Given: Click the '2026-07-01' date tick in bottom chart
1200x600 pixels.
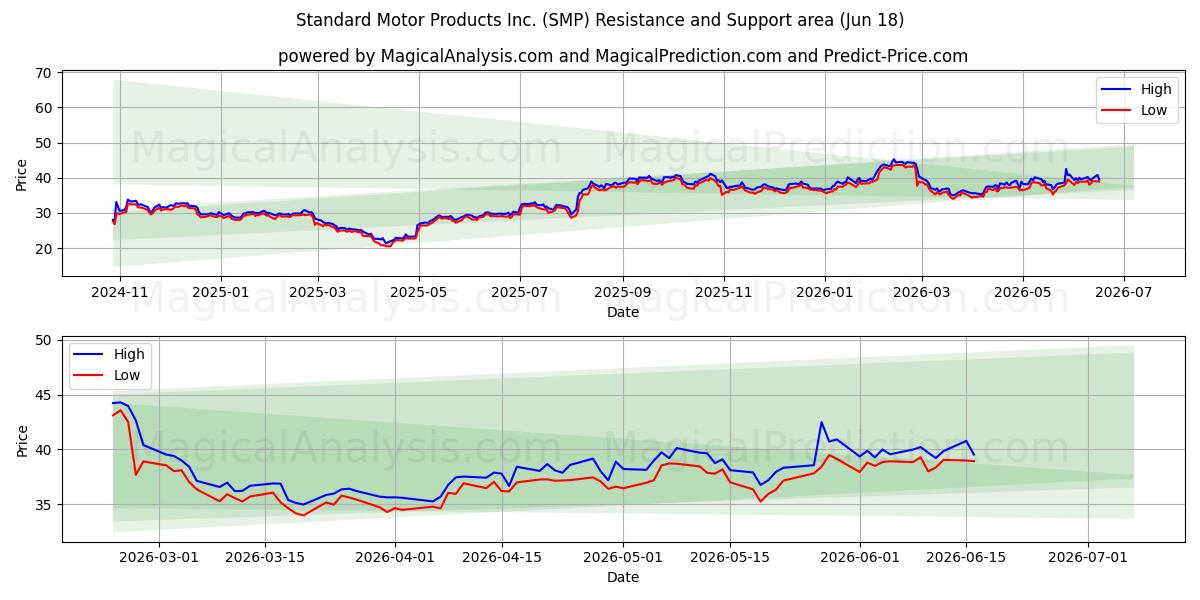Looking at the screenshot, I should [x=1088, y=557].
